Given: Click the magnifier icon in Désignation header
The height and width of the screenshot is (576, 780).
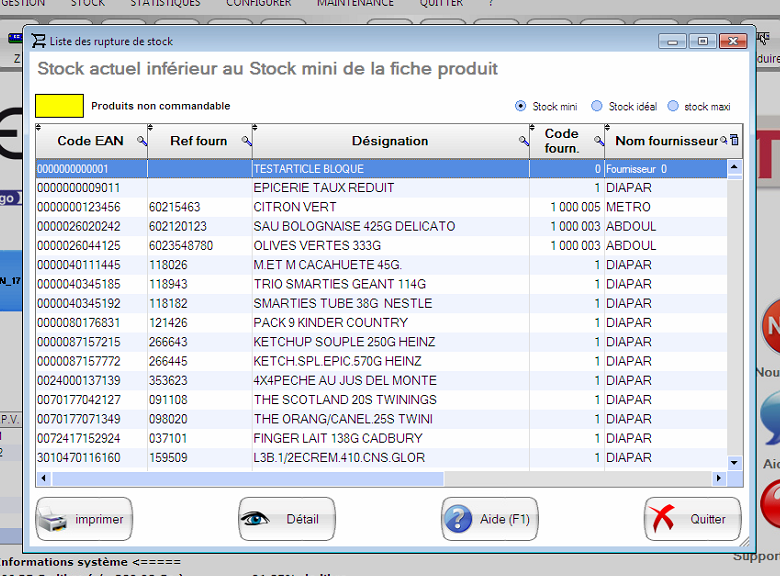Looking at the screenshot, I should pos(523,142).
